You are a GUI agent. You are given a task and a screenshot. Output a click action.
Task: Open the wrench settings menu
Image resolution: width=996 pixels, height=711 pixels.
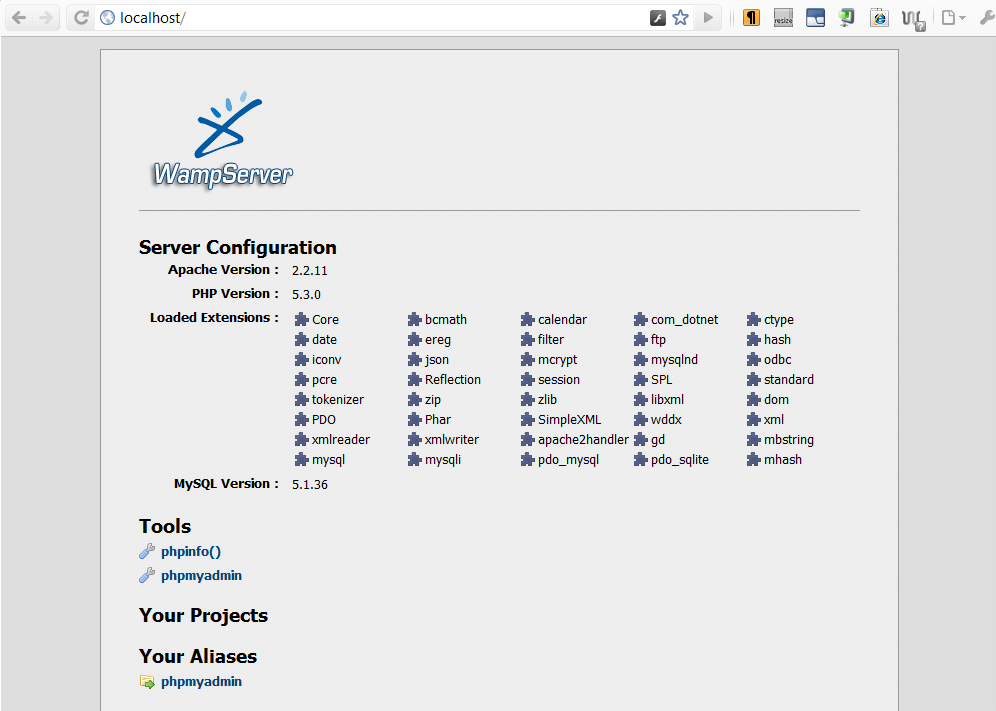click(986, 18)
